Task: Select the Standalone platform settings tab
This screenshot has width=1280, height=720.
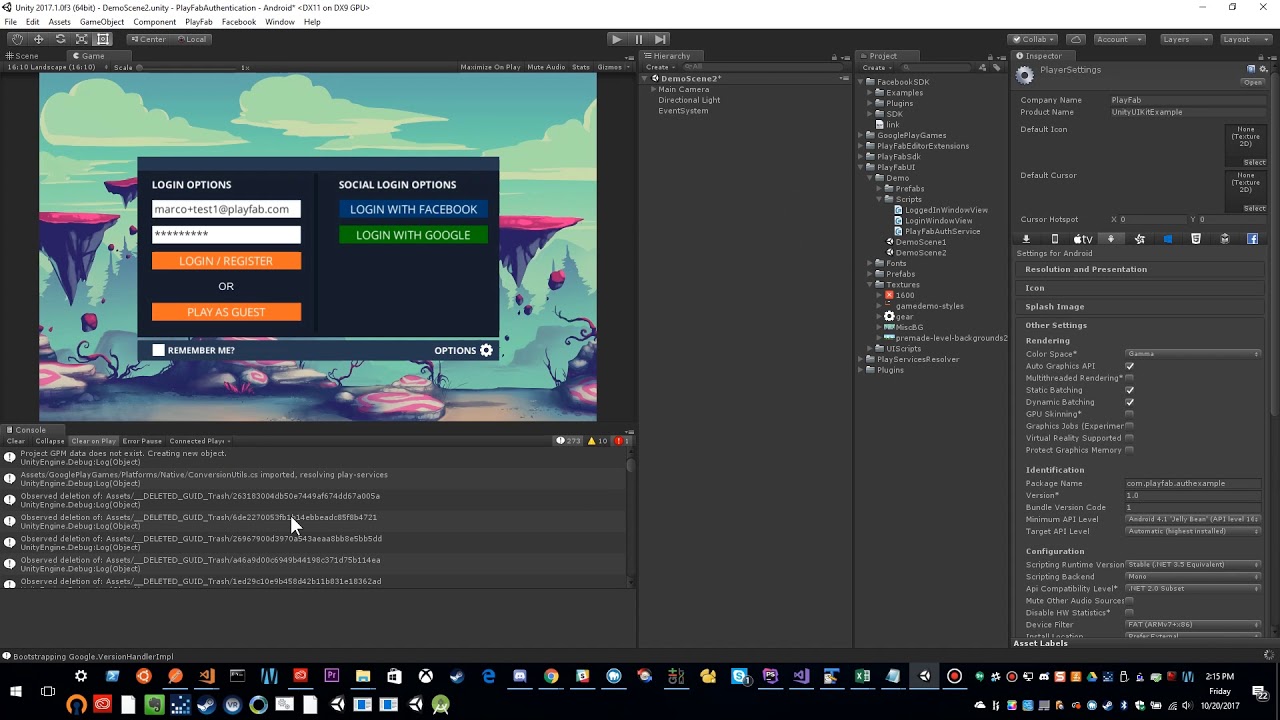Action: [x=1026, y=239]
